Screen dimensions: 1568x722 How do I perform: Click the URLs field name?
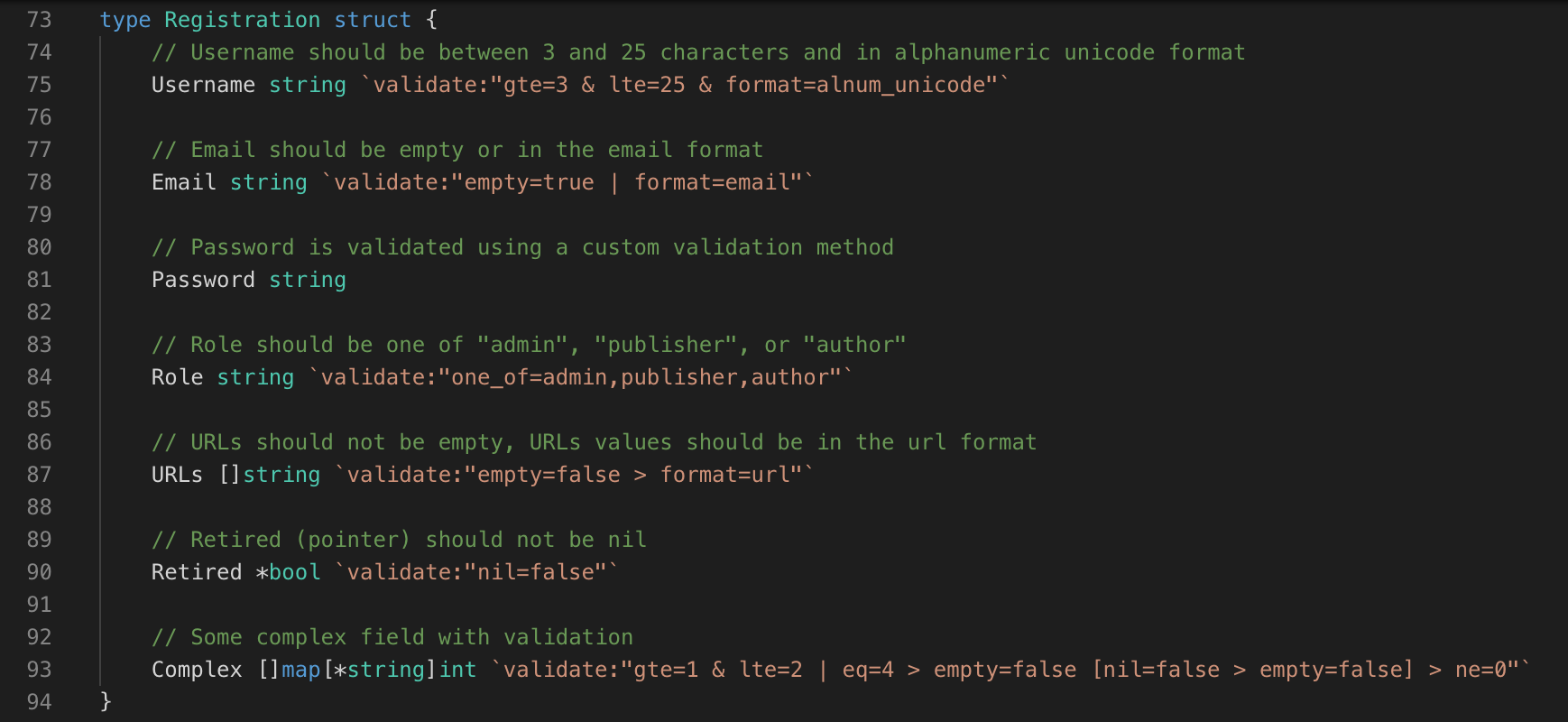(177, 475)
